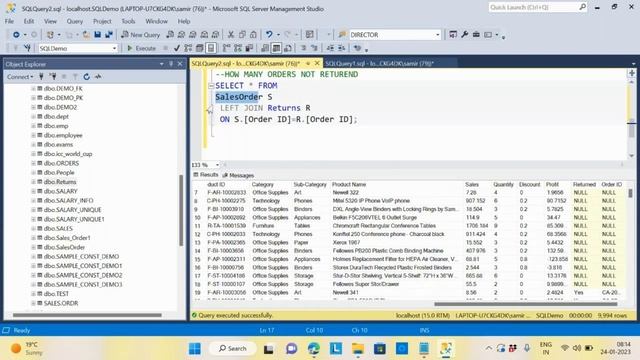Expand the dbo.SalesOrder table node

(33, 247)
